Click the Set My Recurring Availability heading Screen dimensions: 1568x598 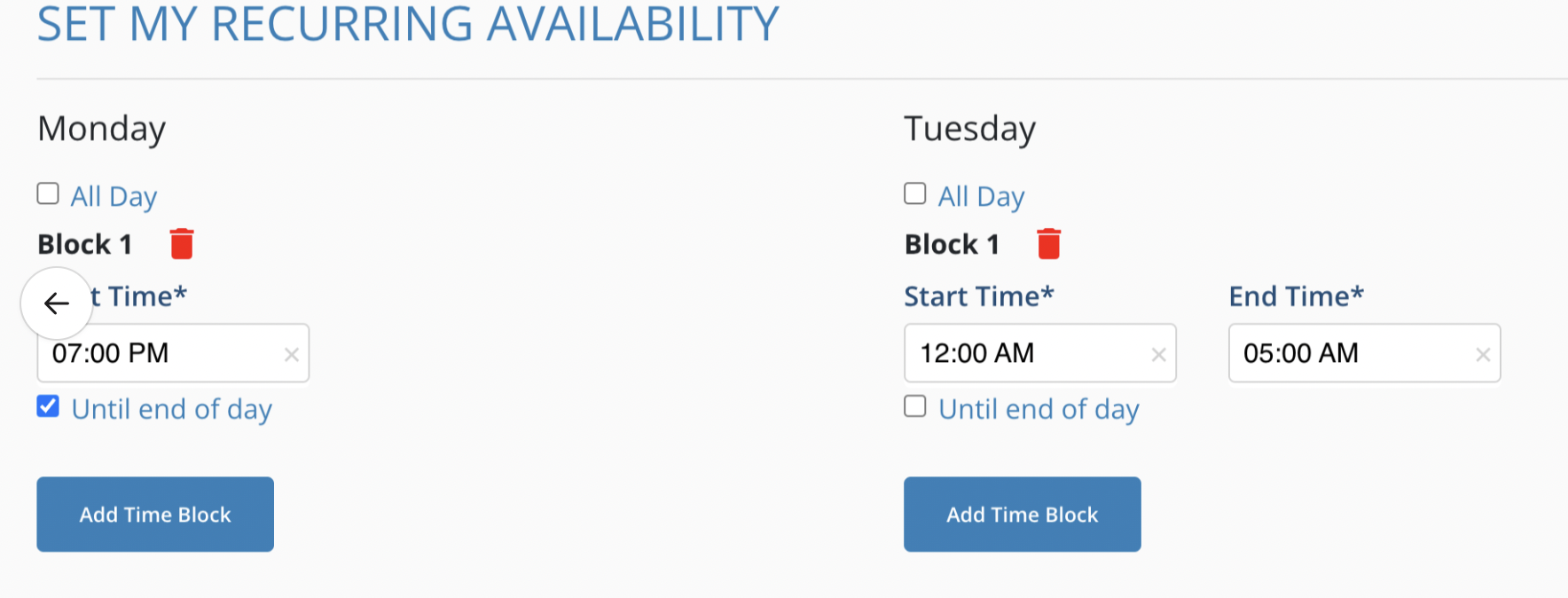pyautogui.click(x=408, y=24)
